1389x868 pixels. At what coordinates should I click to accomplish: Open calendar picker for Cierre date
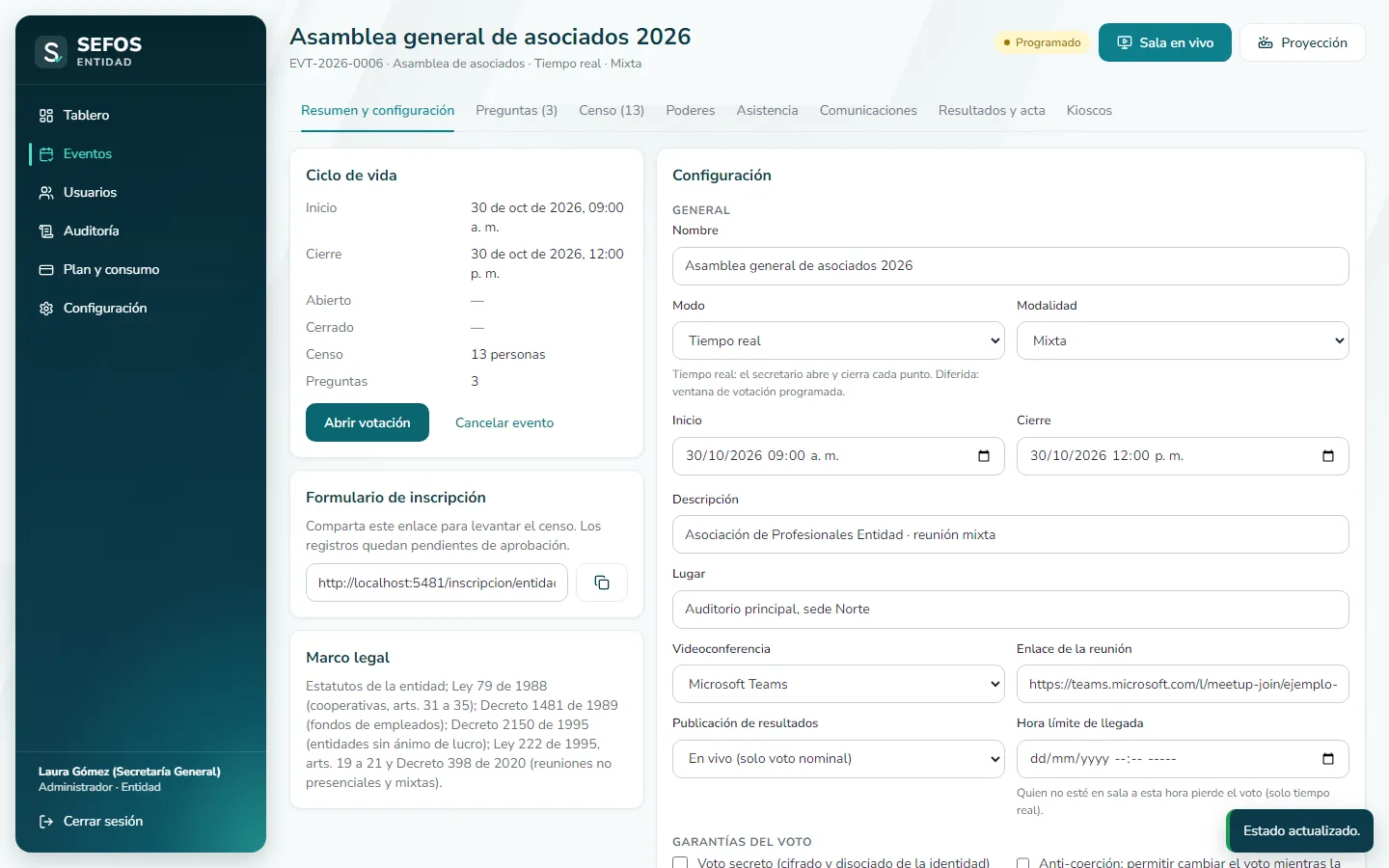(x=1328, y=456)
